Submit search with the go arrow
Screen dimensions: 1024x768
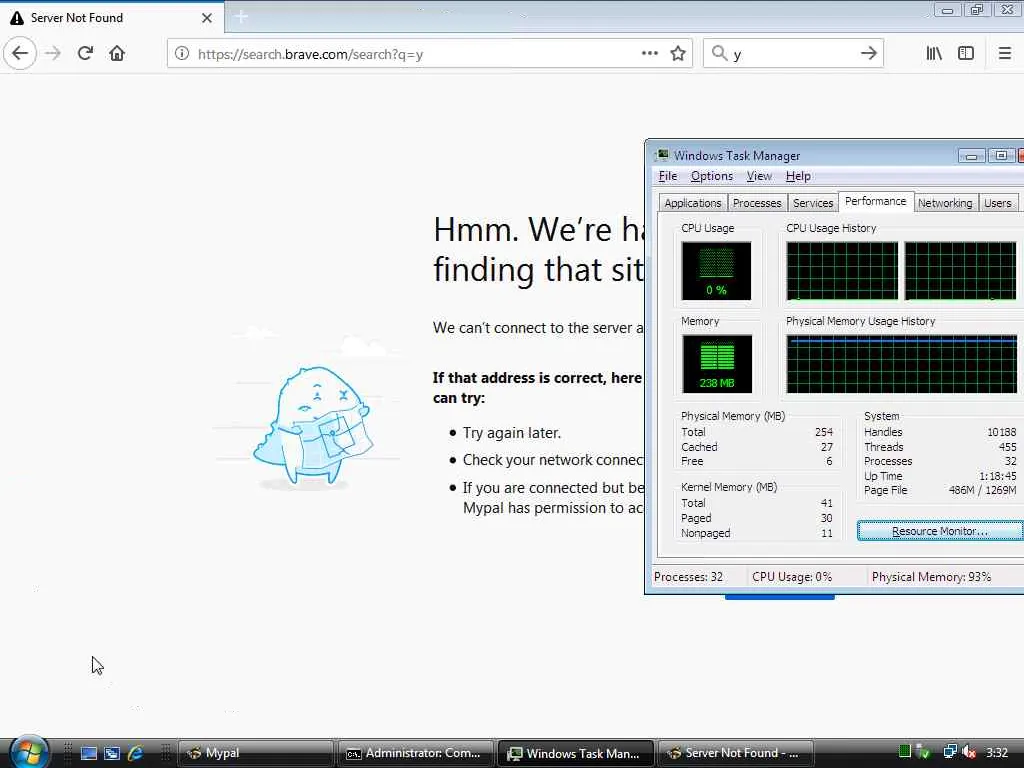tap(868, 53)
